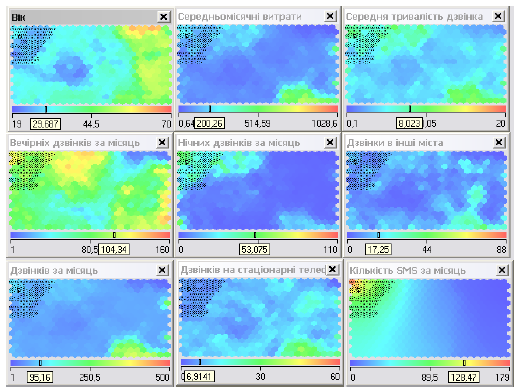This screenshot has width=519, height=388.
Task: Click the 514,59 scale label
Action: 257,123
